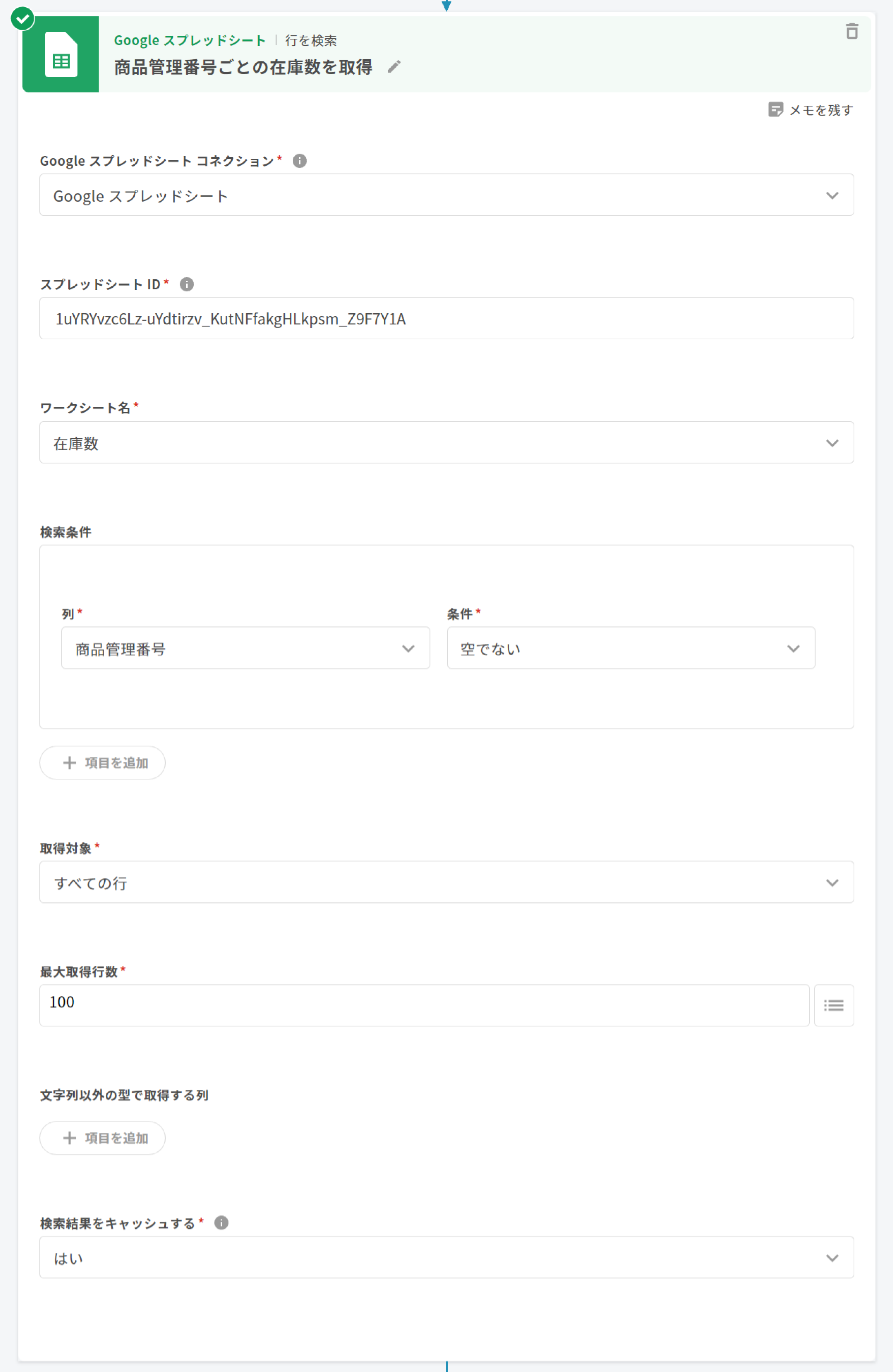Open the Google スプレッドシート connection dropdown
893x1372 pixels.
tap(446, 195)
